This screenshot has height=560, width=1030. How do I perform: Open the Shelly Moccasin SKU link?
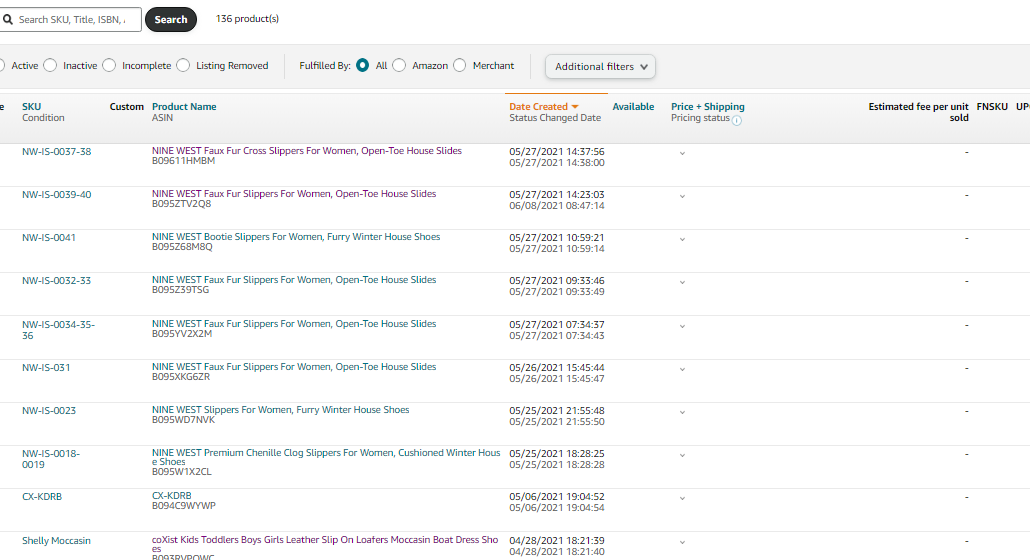pyautogui.click(x=56, y=541)
